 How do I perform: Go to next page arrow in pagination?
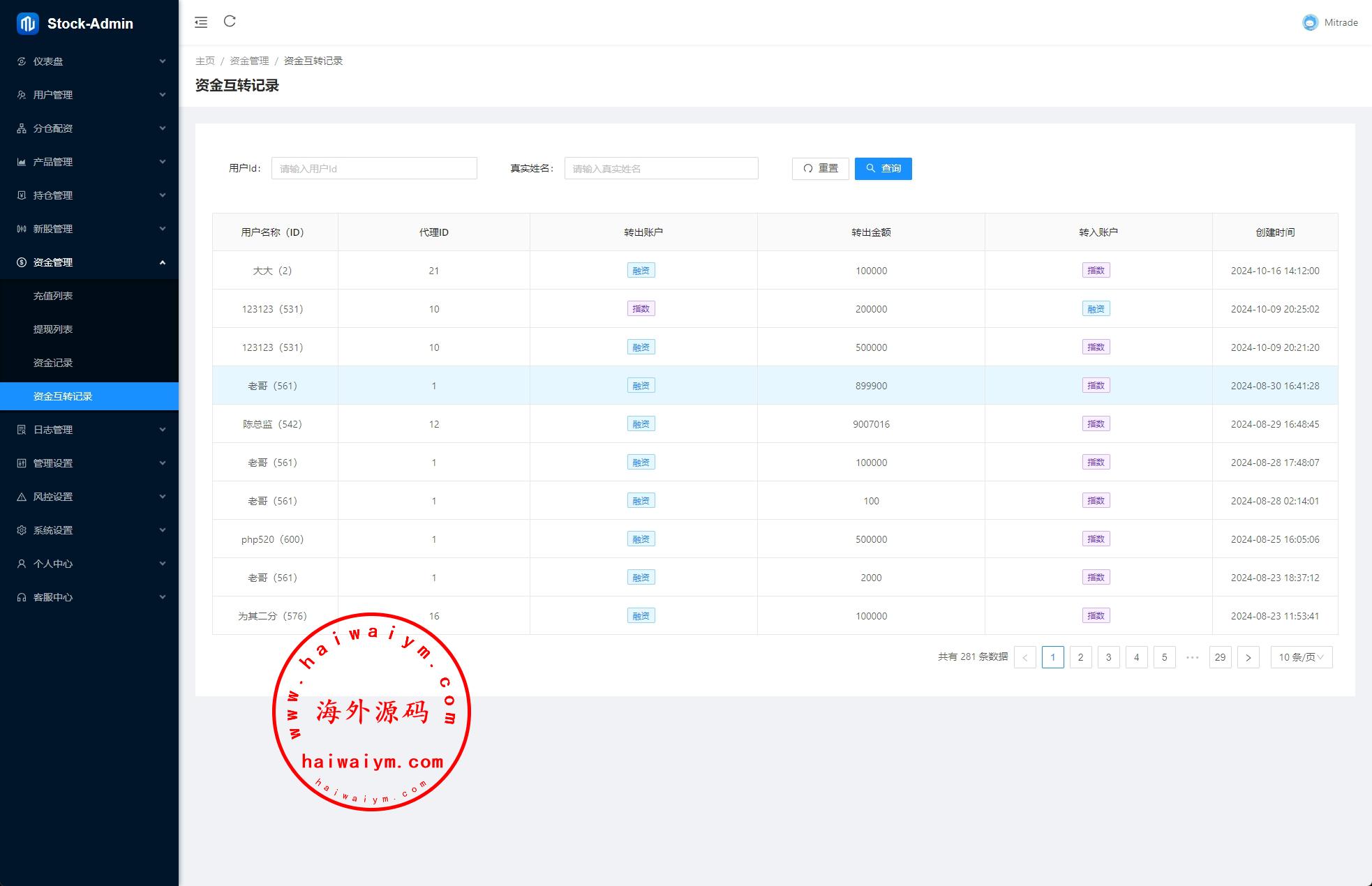(x=1248, y=657)
